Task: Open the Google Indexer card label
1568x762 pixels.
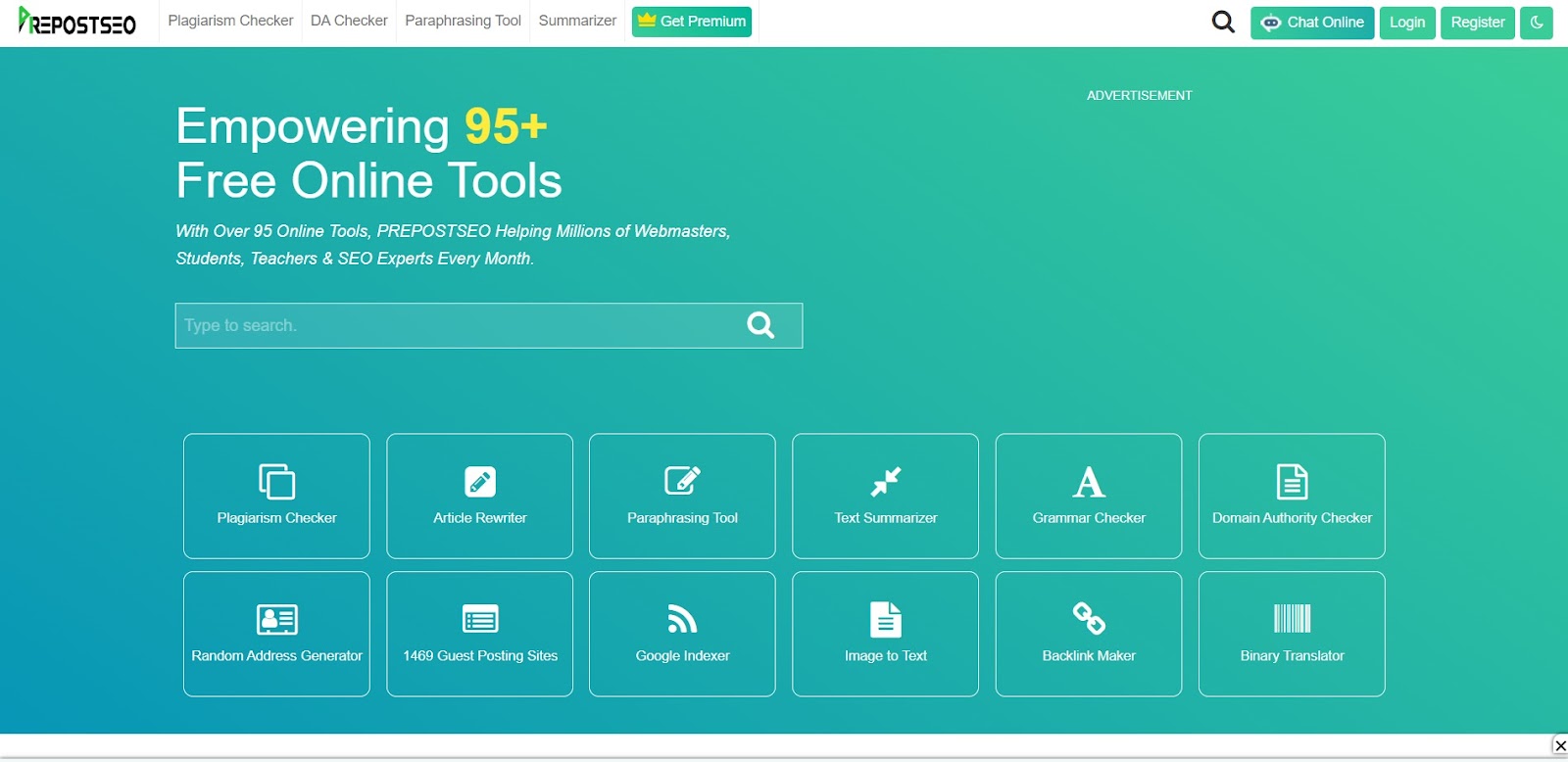Action: click(x=682, y=656)
